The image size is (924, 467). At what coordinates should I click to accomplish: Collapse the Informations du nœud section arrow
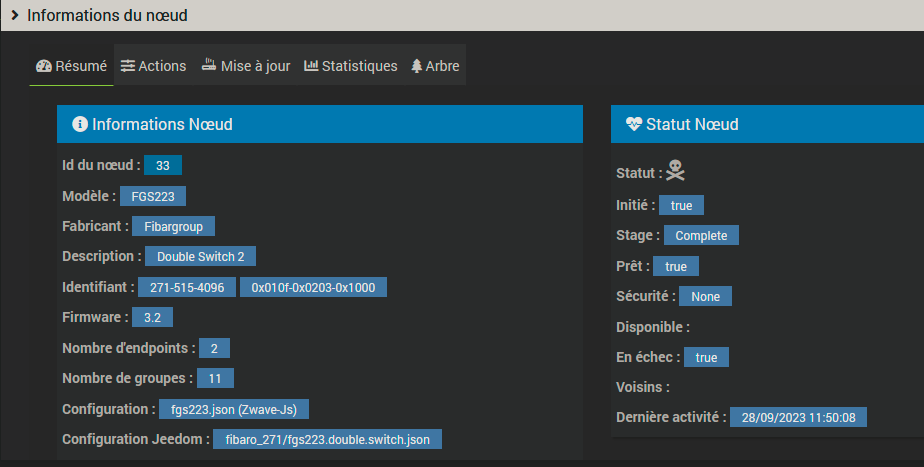(x=15, y=16)
